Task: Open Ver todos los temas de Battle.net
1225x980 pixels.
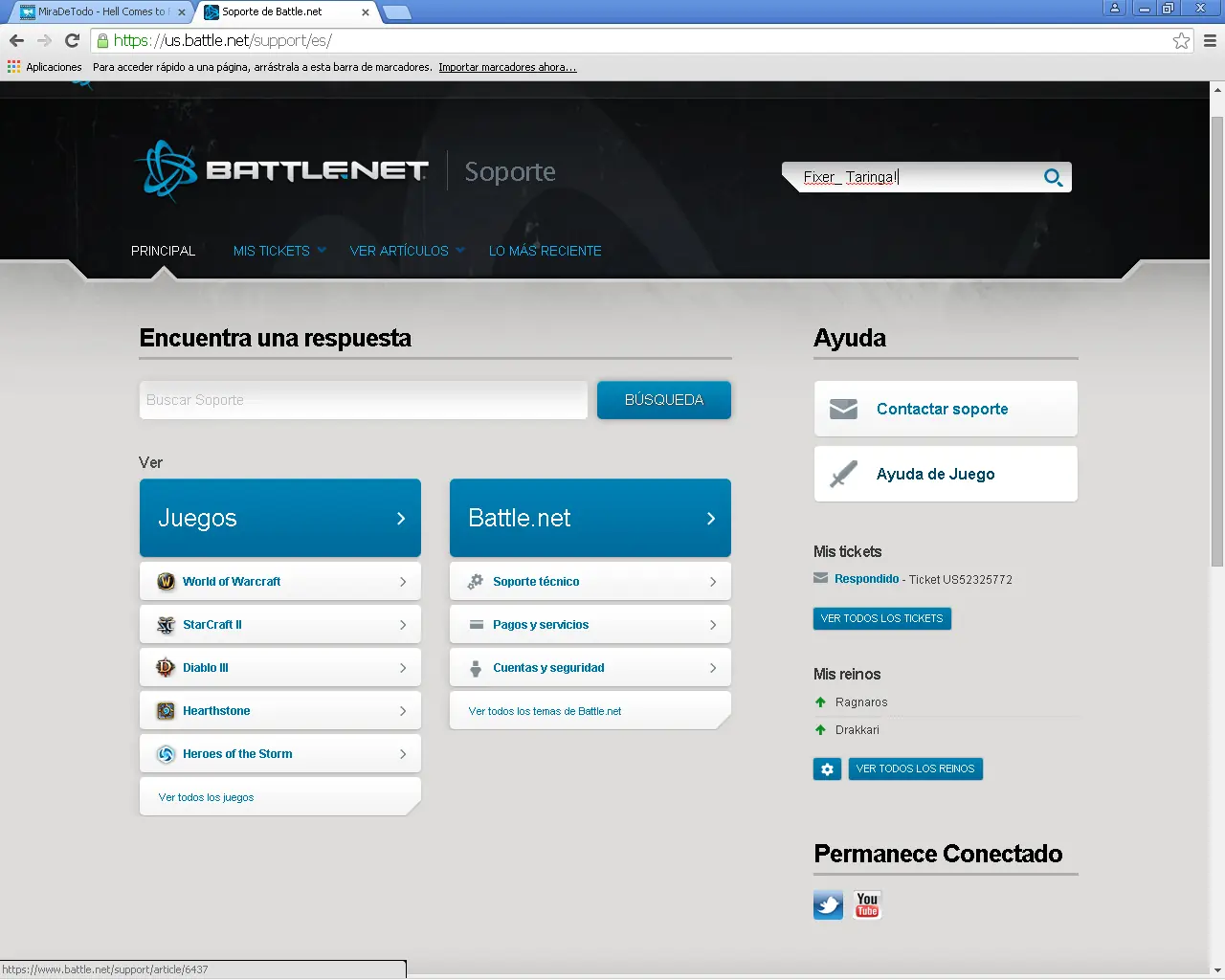Action: (x=546, y=711)
